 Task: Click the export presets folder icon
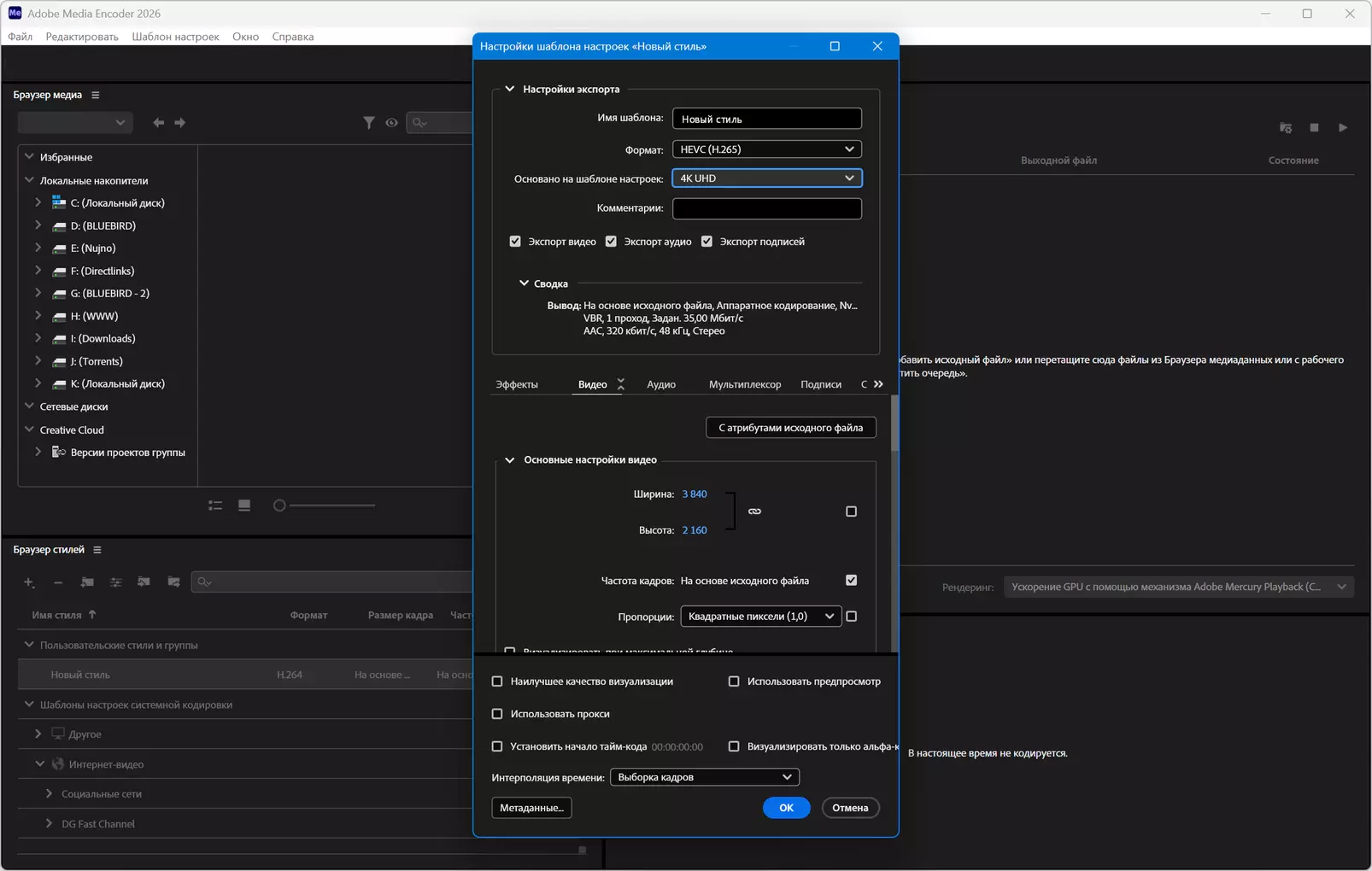pos(174,582)
